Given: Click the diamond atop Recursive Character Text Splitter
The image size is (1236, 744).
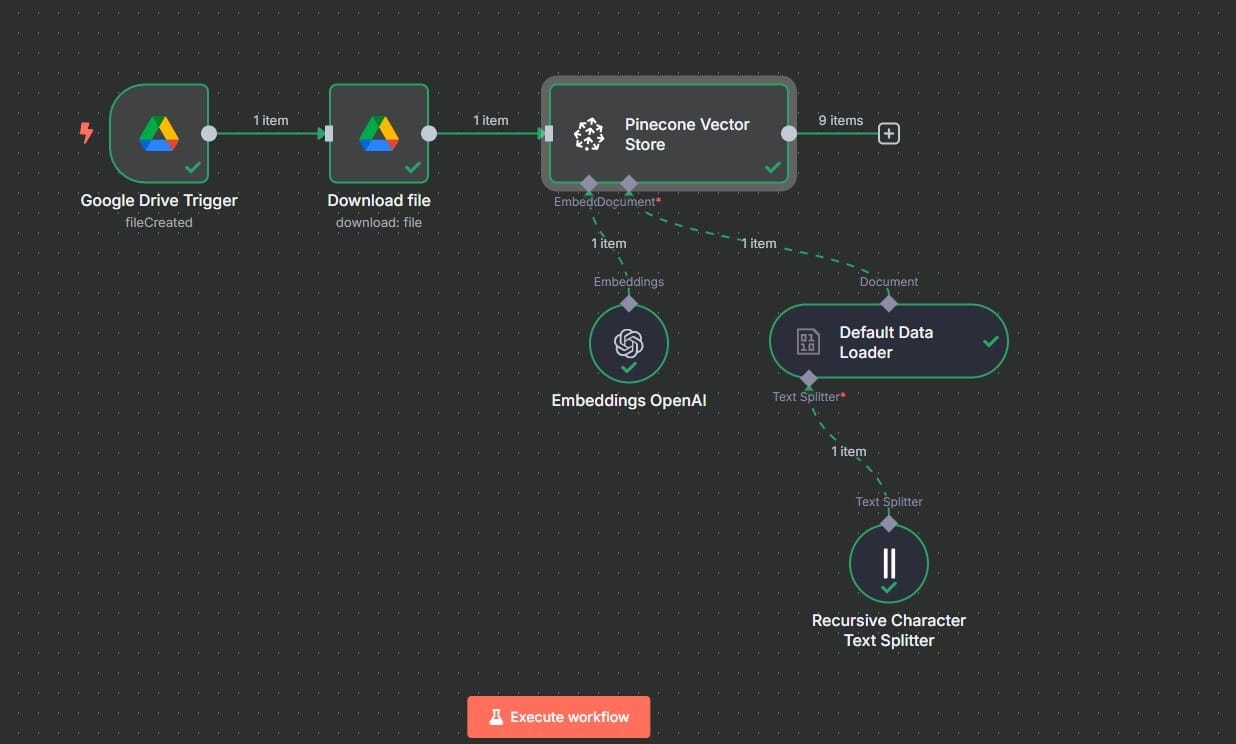Looking at the screenshot, I should 889,523.
